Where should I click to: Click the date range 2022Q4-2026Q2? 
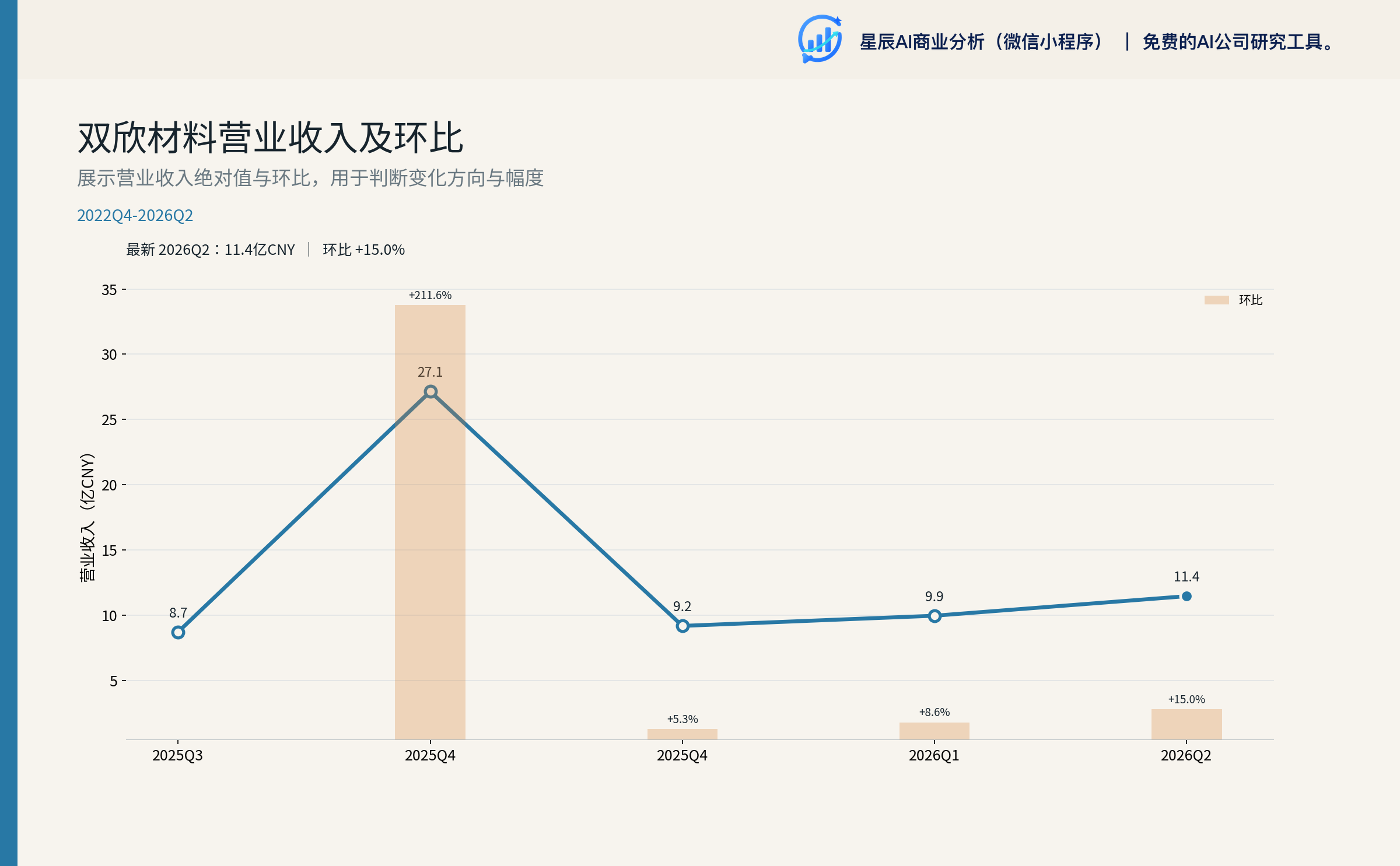[135, 215]
